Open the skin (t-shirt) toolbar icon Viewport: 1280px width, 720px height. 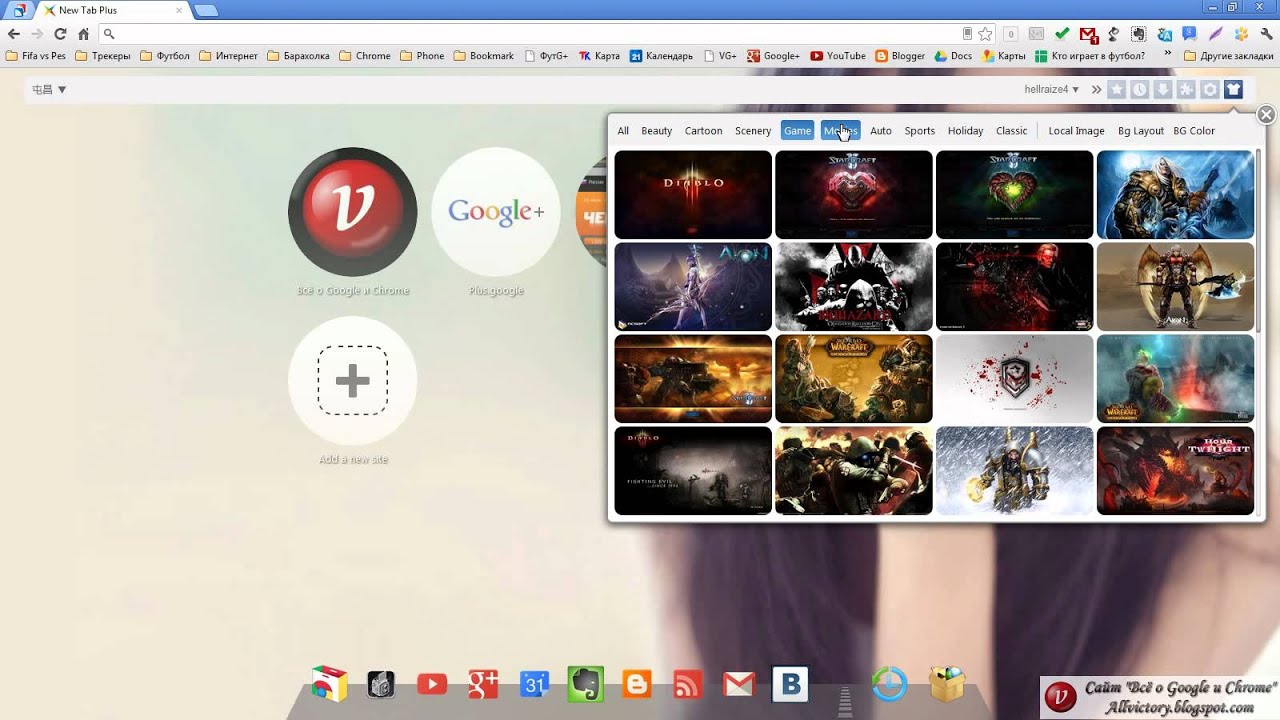(x=1233, y=89)
